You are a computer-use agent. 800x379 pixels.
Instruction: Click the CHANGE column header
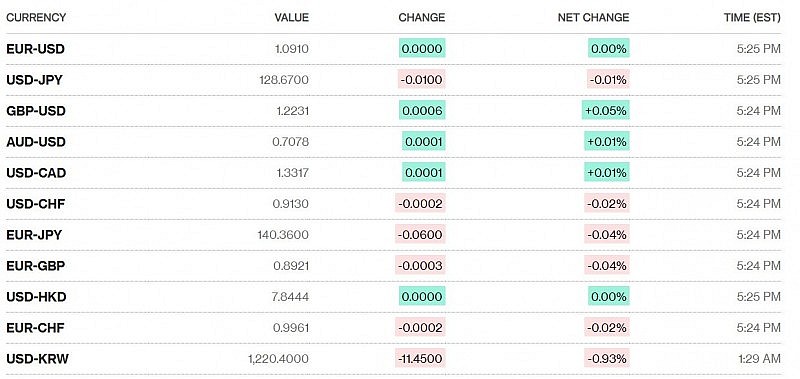pos(421,17)
